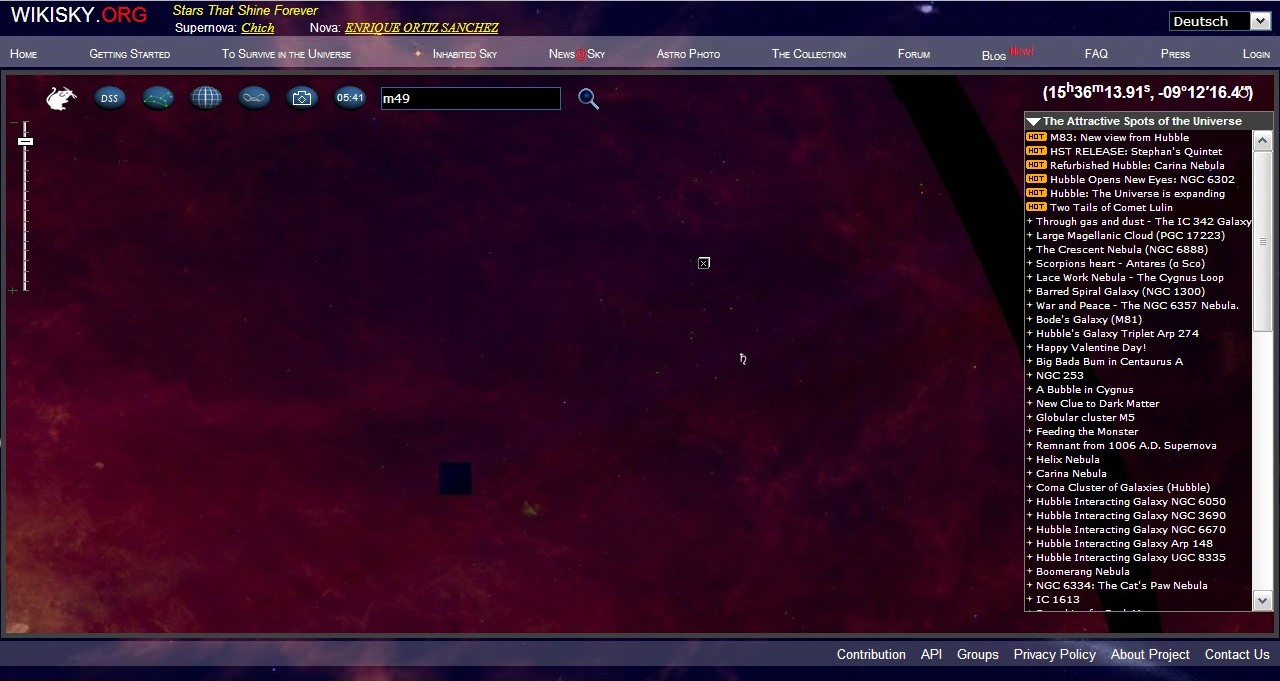
Task: Open To Survive in the Universe menu
Action: point(287,54)
